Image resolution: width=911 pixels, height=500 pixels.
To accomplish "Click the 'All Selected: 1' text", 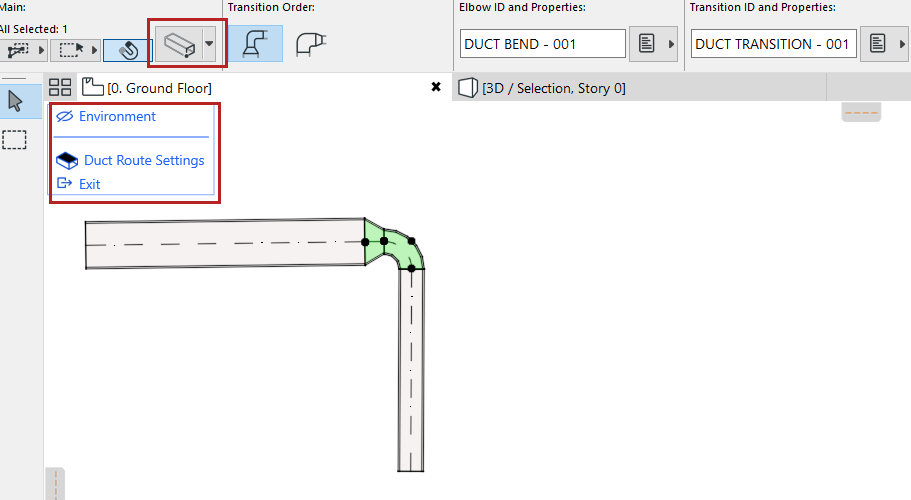I will click(x=34, y=29).
